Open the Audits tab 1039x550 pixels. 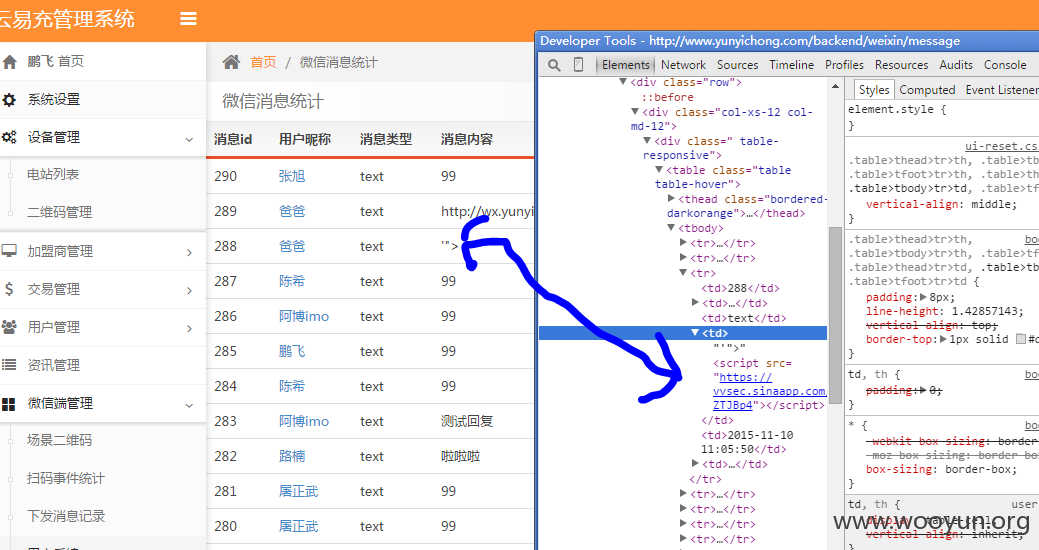point(956,64)
